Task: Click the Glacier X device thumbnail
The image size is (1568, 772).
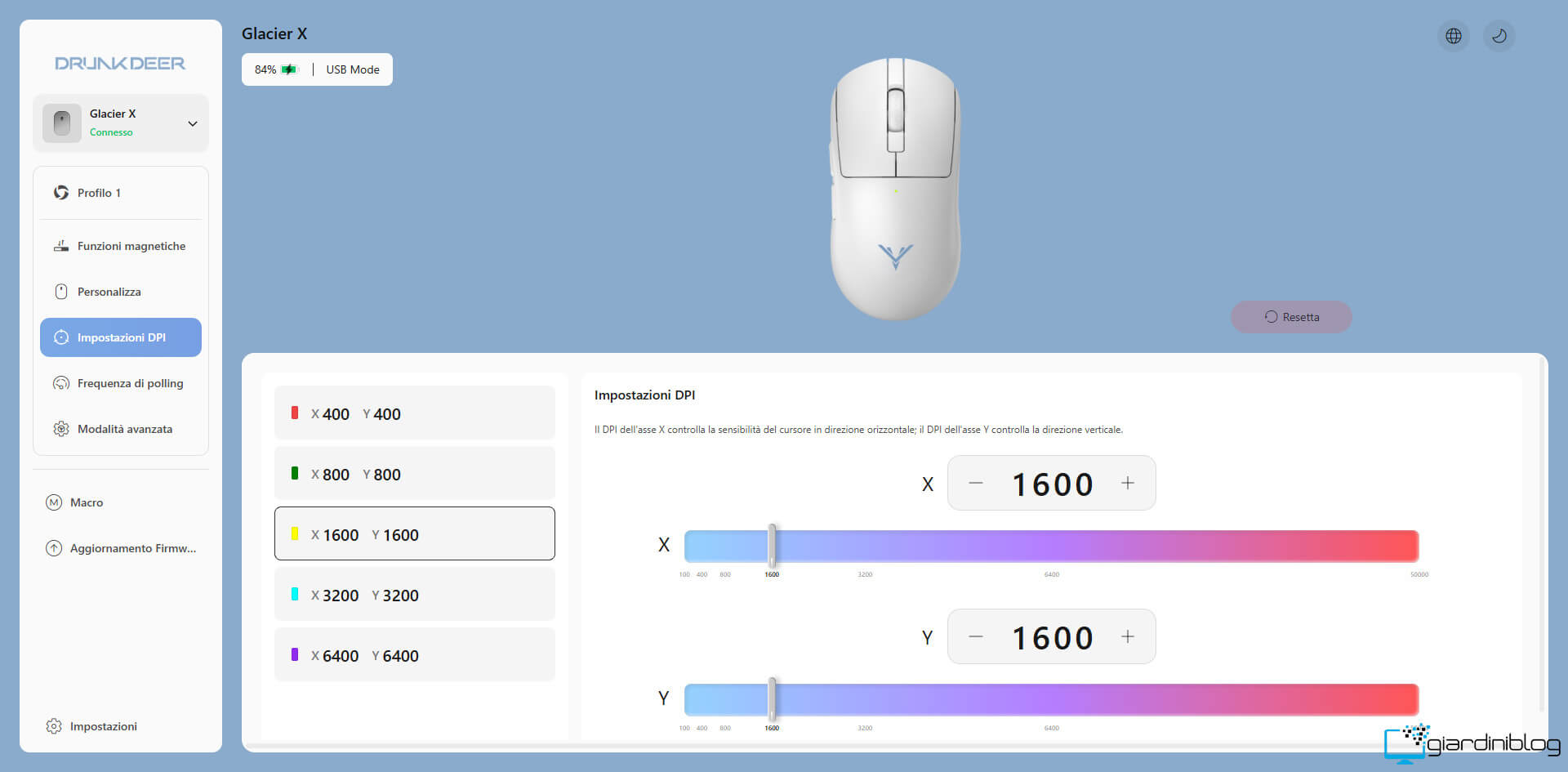Action: pyautogui.click(x=62, y=123)
